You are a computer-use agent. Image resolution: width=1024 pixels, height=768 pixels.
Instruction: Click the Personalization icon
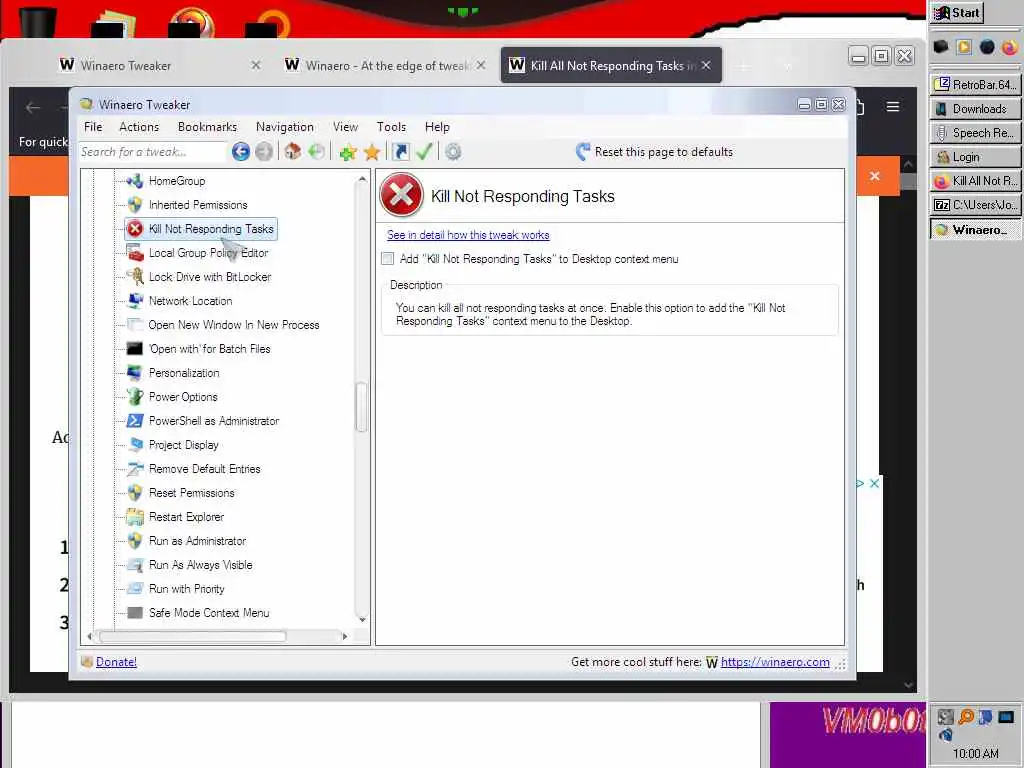pos(135,373)
